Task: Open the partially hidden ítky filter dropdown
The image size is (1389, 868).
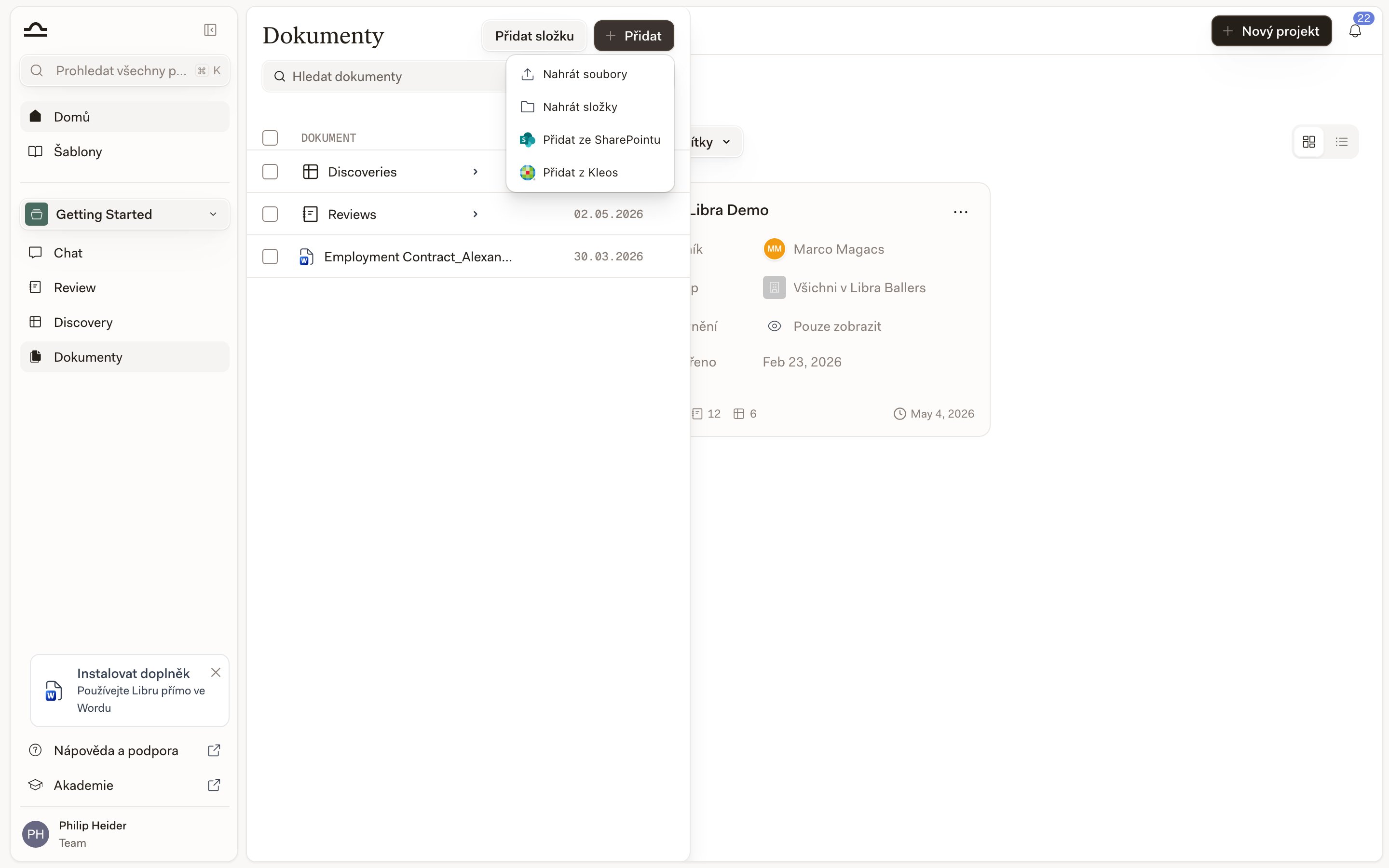Action: 716,142
